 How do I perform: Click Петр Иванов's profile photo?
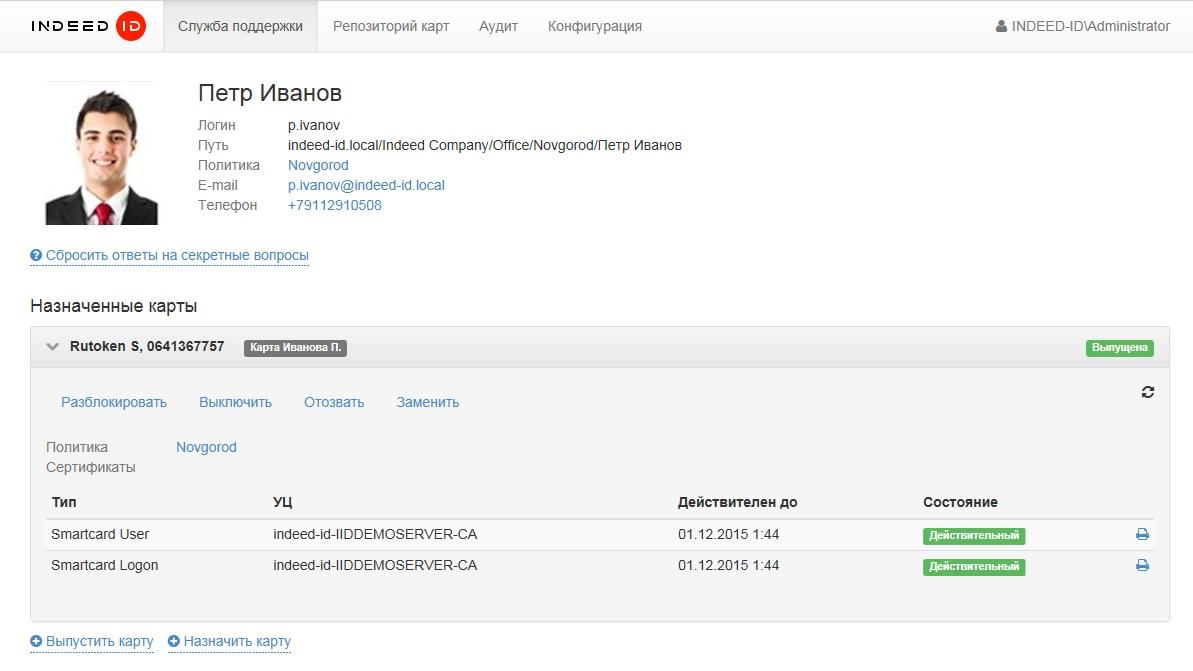pyautogui.click(x=102, y=154)
